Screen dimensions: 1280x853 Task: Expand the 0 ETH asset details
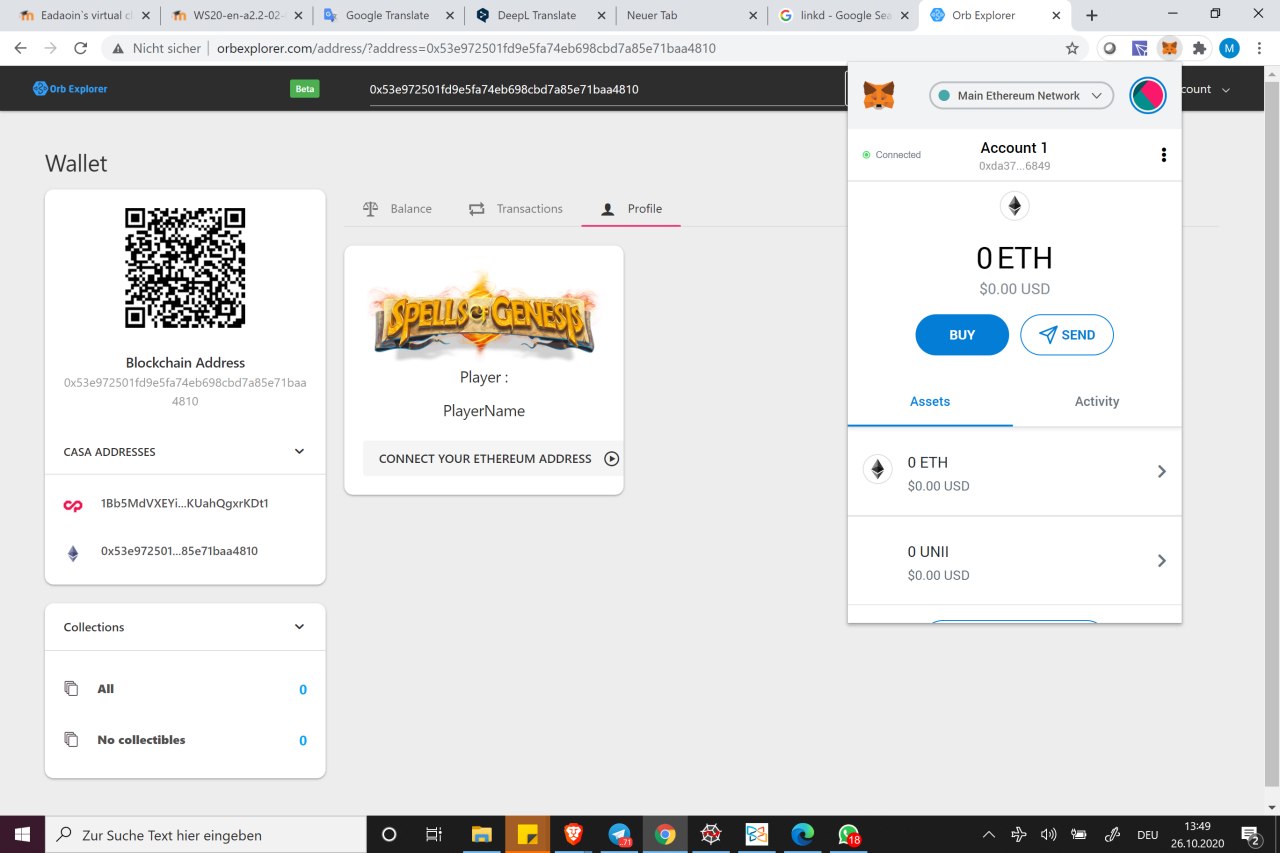pyautogui.click(x=1161, y=471)
